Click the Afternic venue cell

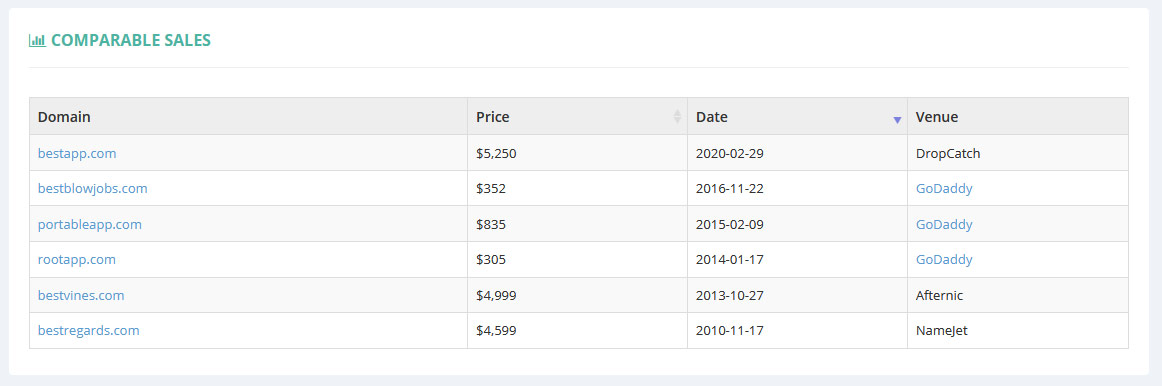pyautogui.click(x=1018, y=295)
